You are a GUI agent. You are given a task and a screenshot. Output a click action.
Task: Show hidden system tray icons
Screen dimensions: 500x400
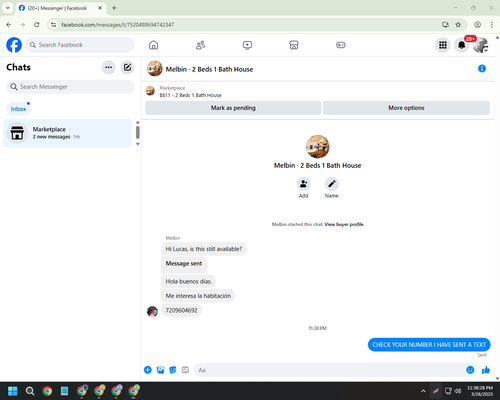(423, 391)
